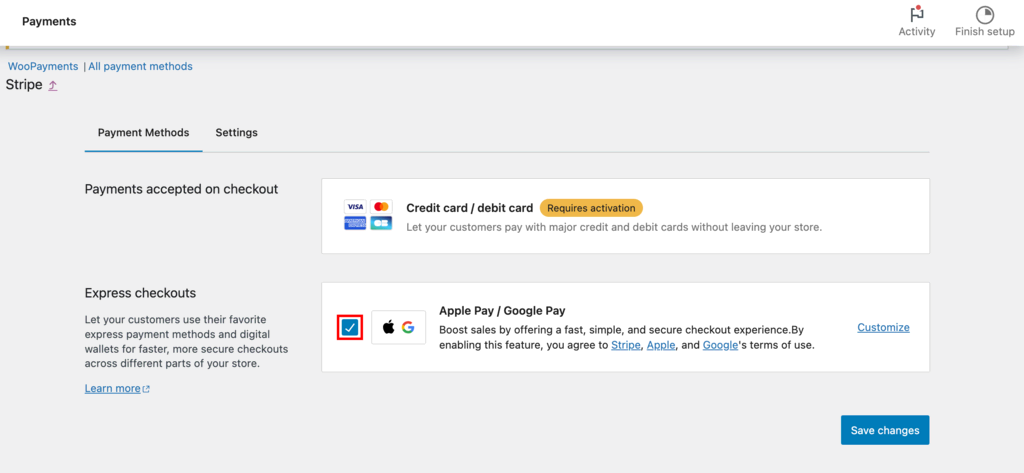Click the Apple Pay / Google Pay heading
This screenshot has height=473, width=1024.
(x=502, y=310)
